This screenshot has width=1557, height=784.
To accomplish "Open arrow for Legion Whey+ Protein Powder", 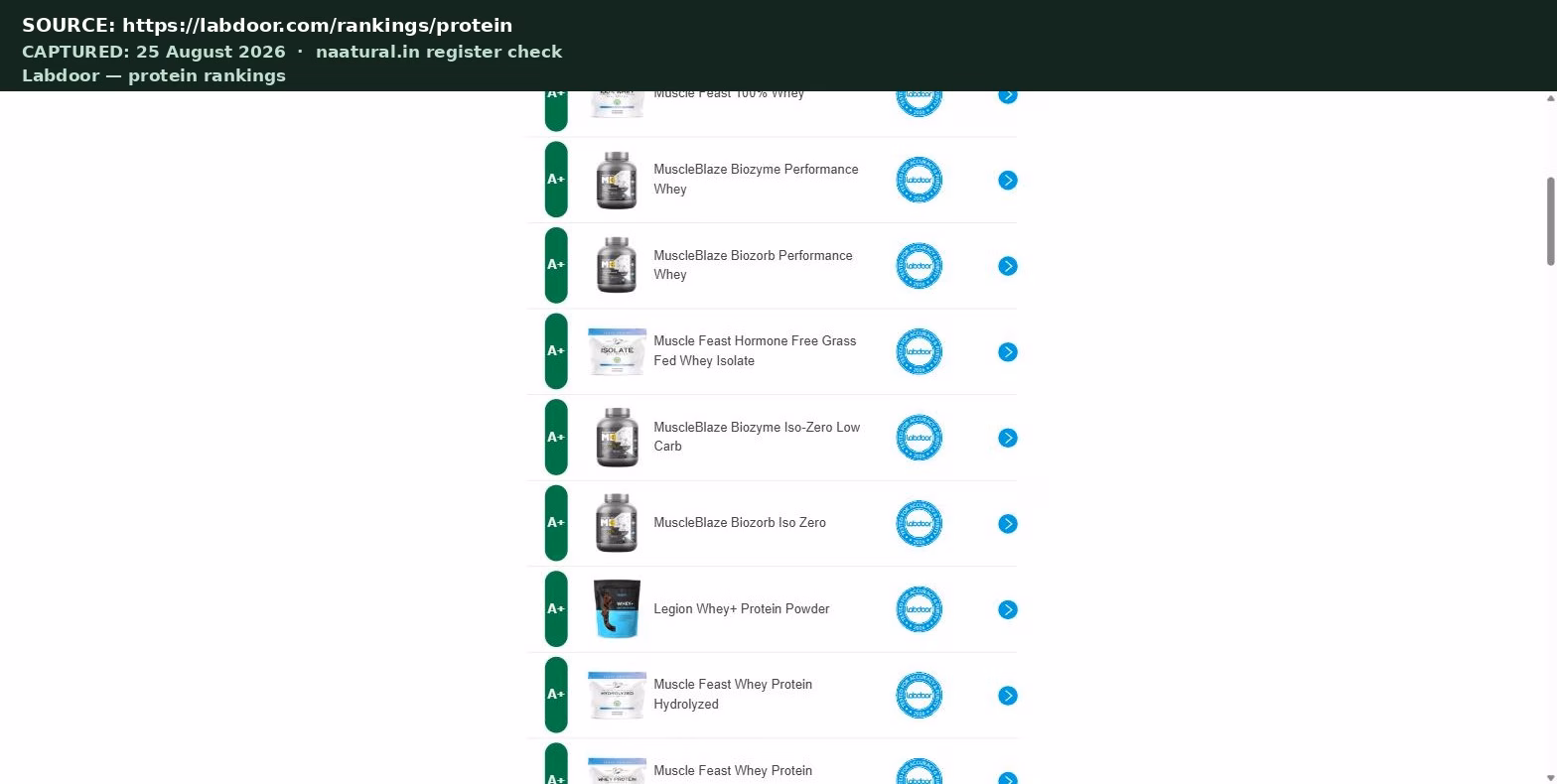I will (x=1008, y=609).
